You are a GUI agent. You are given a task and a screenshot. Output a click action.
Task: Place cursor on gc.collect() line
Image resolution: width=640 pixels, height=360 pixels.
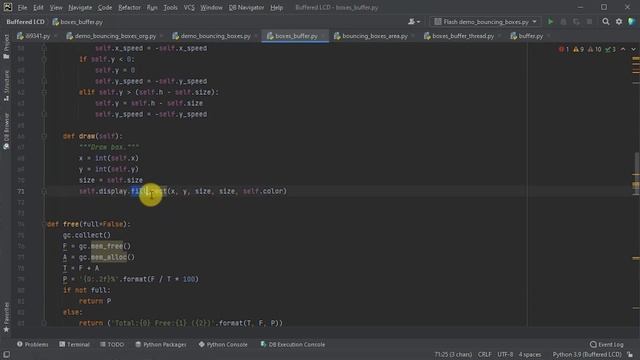(x=87, y=235)
